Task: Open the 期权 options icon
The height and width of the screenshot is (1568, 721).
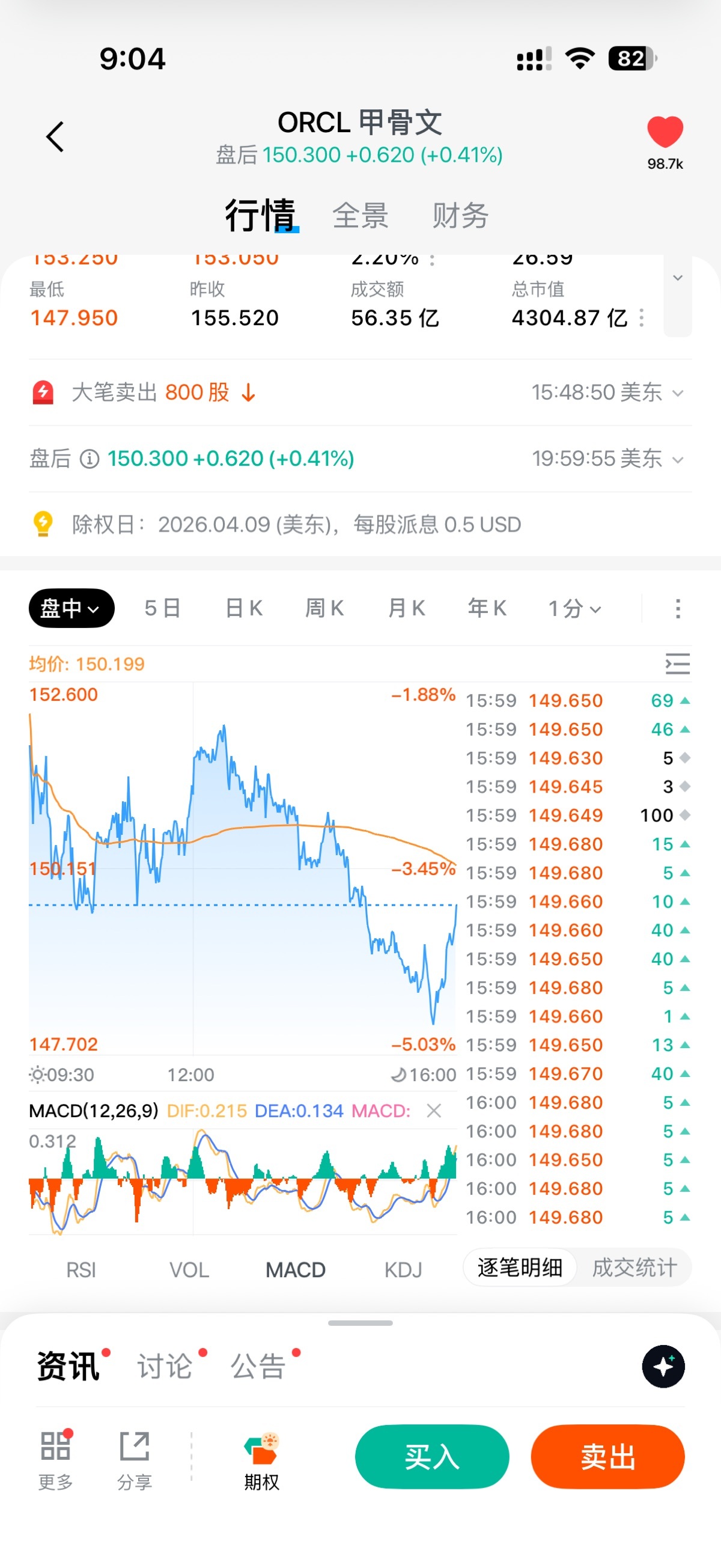Action: (x=261, y=1448)
